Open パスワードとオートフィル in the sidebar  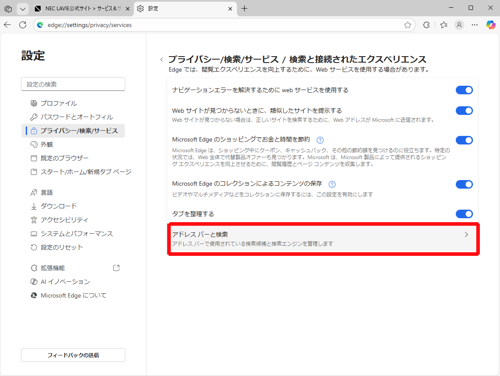73,117
